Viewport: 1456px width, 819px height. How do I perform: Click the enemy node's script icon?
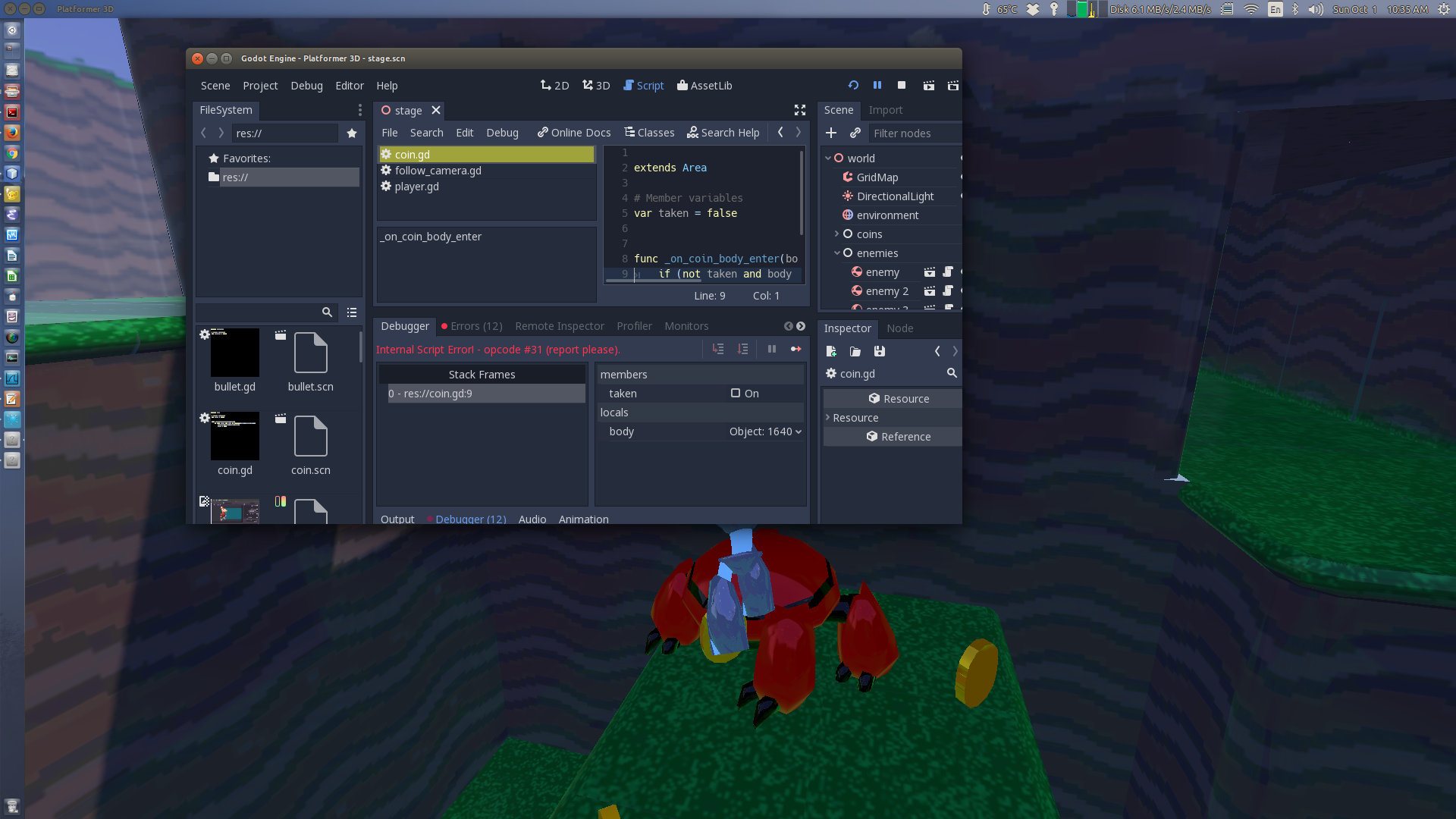(948, 271)
